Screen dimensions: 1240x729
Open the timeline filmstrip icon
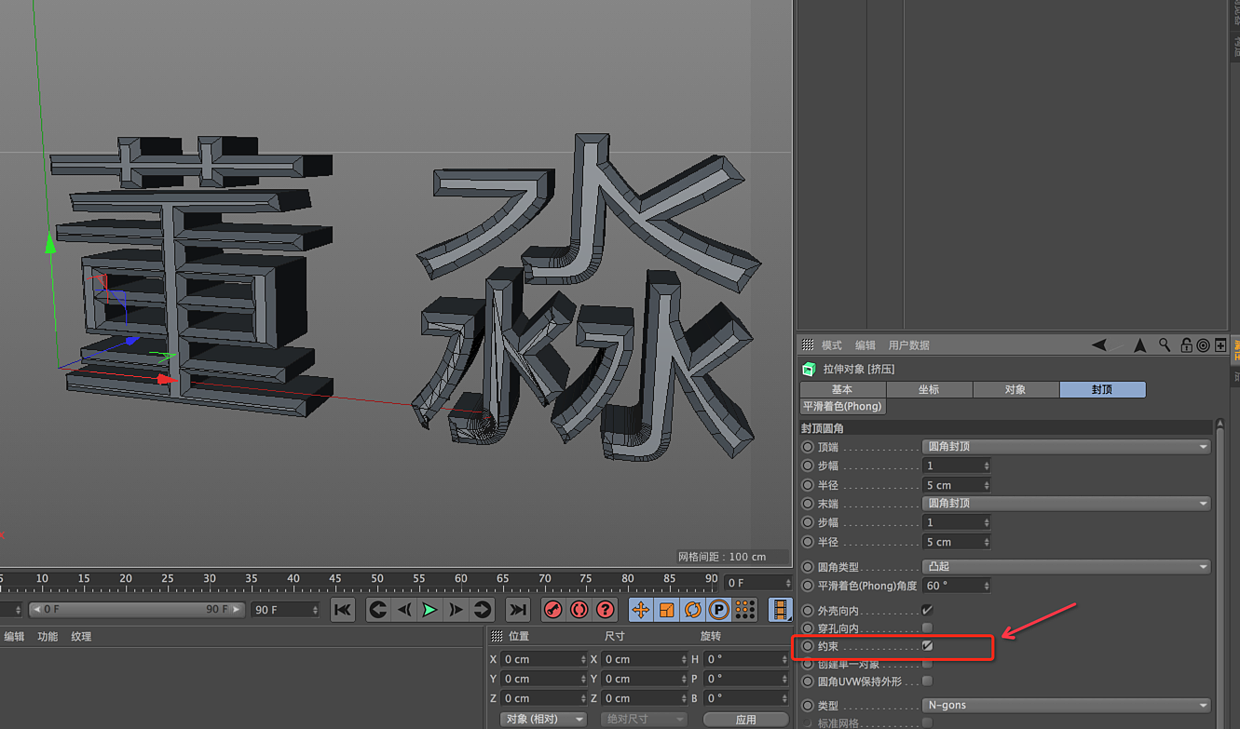pyautogui.click(x=780, y=609)
